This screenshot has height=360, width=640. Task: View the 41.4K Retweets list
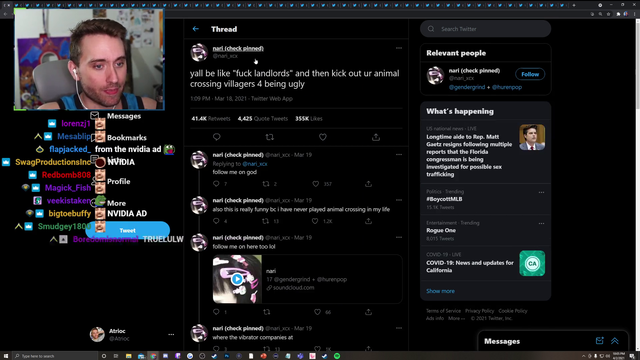coord(211,119)
